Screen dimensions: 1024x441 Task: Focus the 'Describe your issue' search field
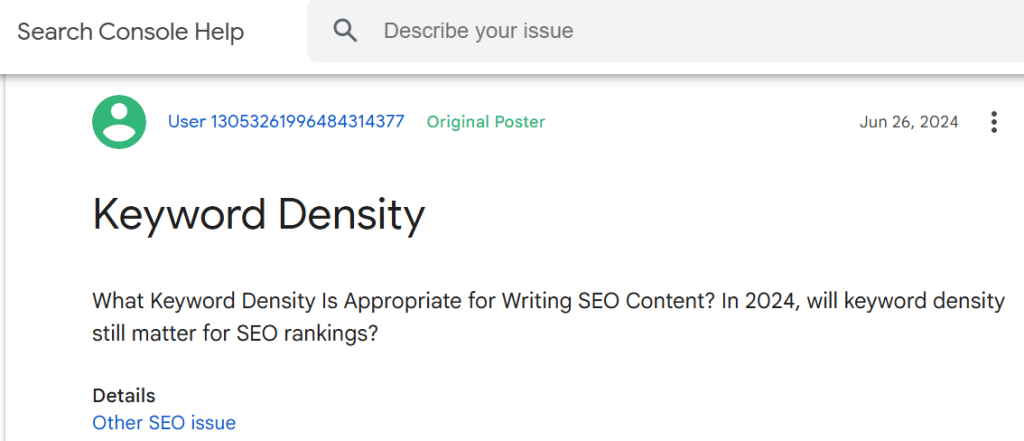pos(478,31)
